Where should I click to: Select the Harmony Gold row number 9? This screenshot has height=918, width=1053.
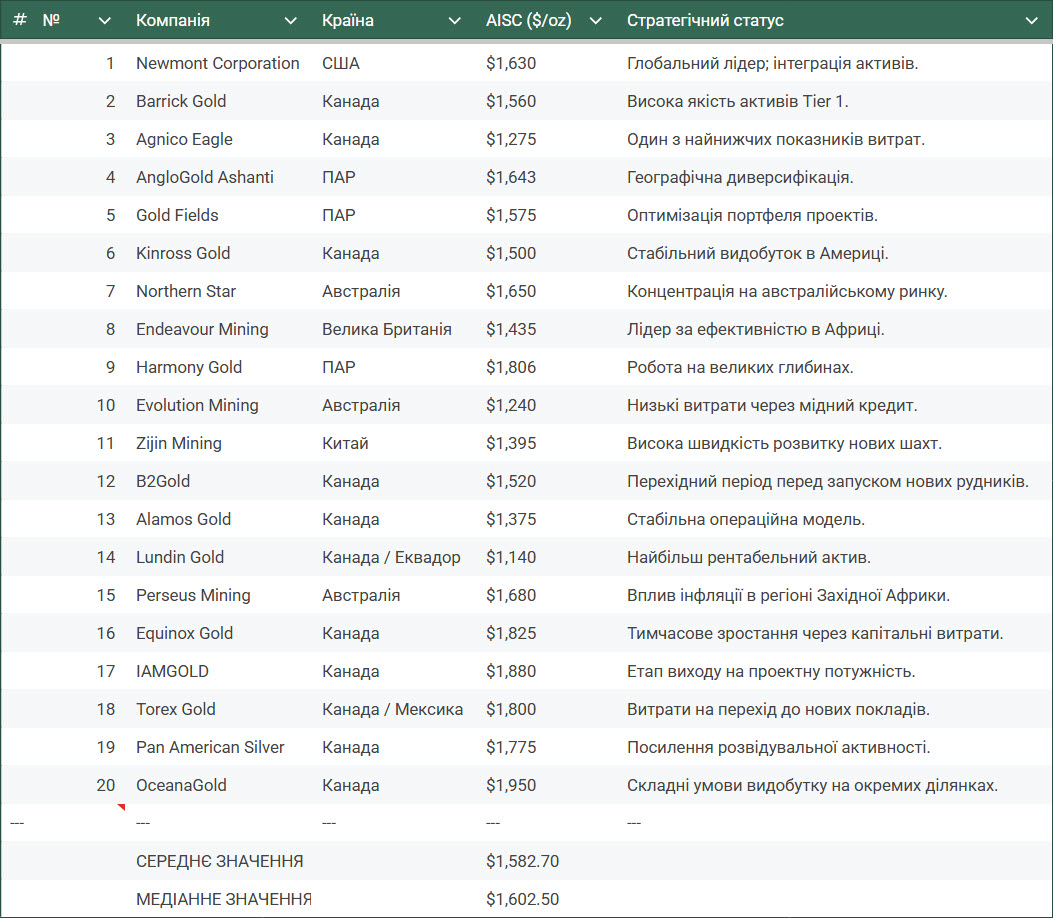pyautogui.click(x=110, y=367)
